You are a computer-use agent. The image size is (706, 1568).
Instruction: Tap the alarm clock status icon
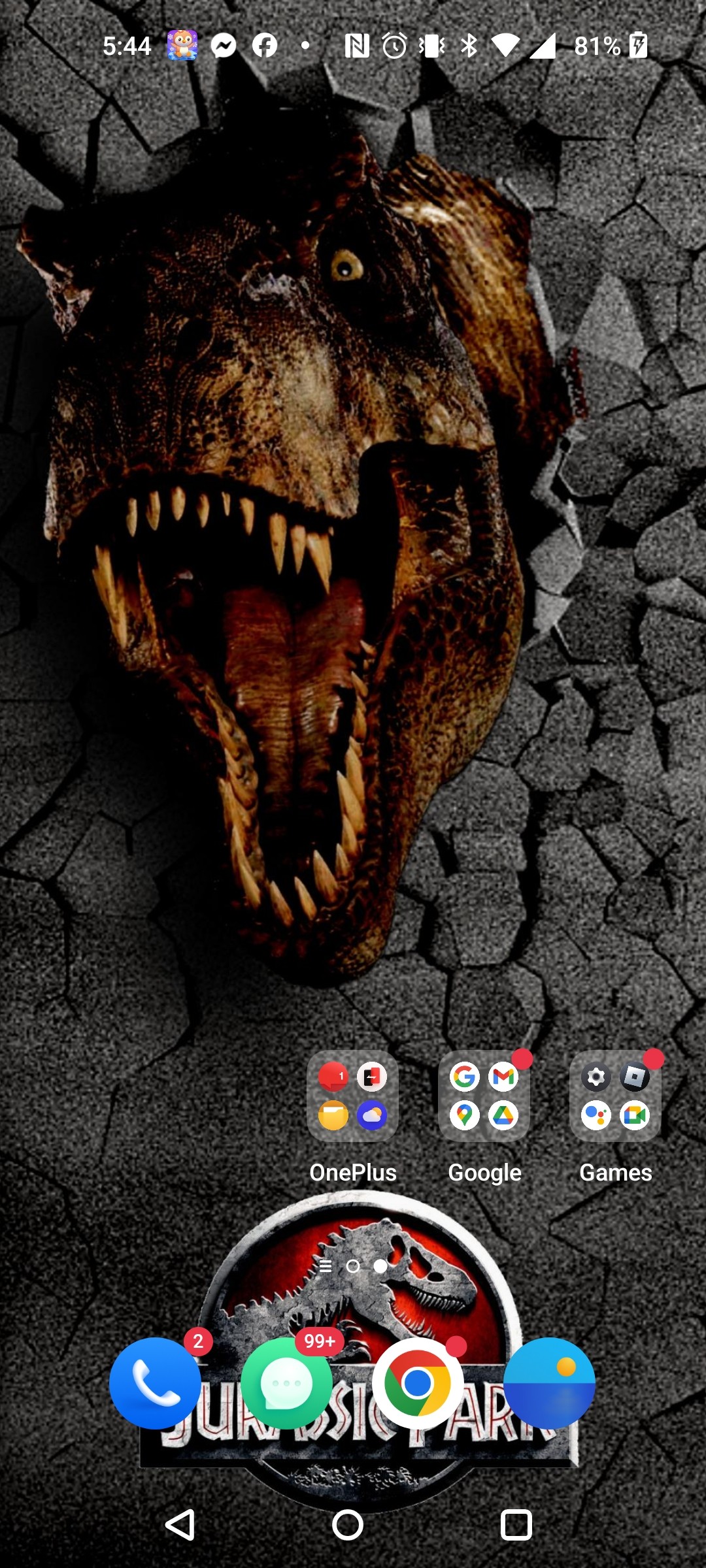(394, 46)
